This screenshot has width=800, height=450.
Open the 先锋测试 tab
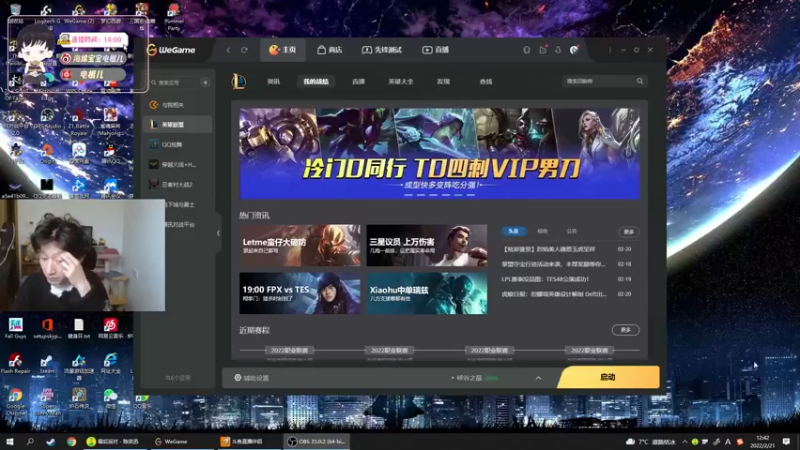pos(382,50)
